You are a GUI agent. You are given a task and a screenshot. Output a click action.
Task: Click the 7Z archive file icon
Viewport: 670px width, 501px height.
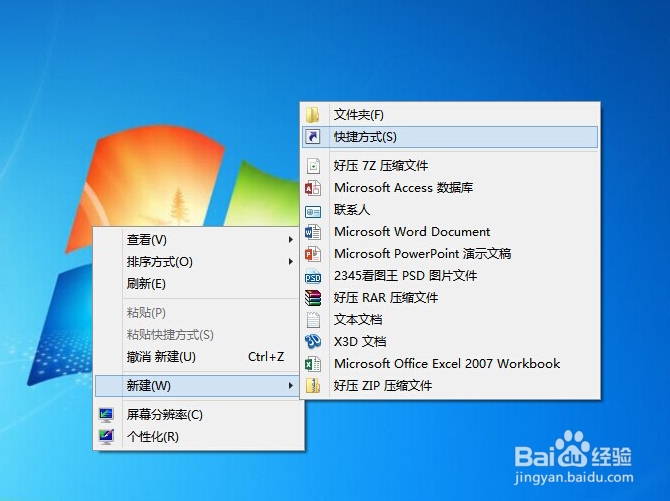coord(313,165)
